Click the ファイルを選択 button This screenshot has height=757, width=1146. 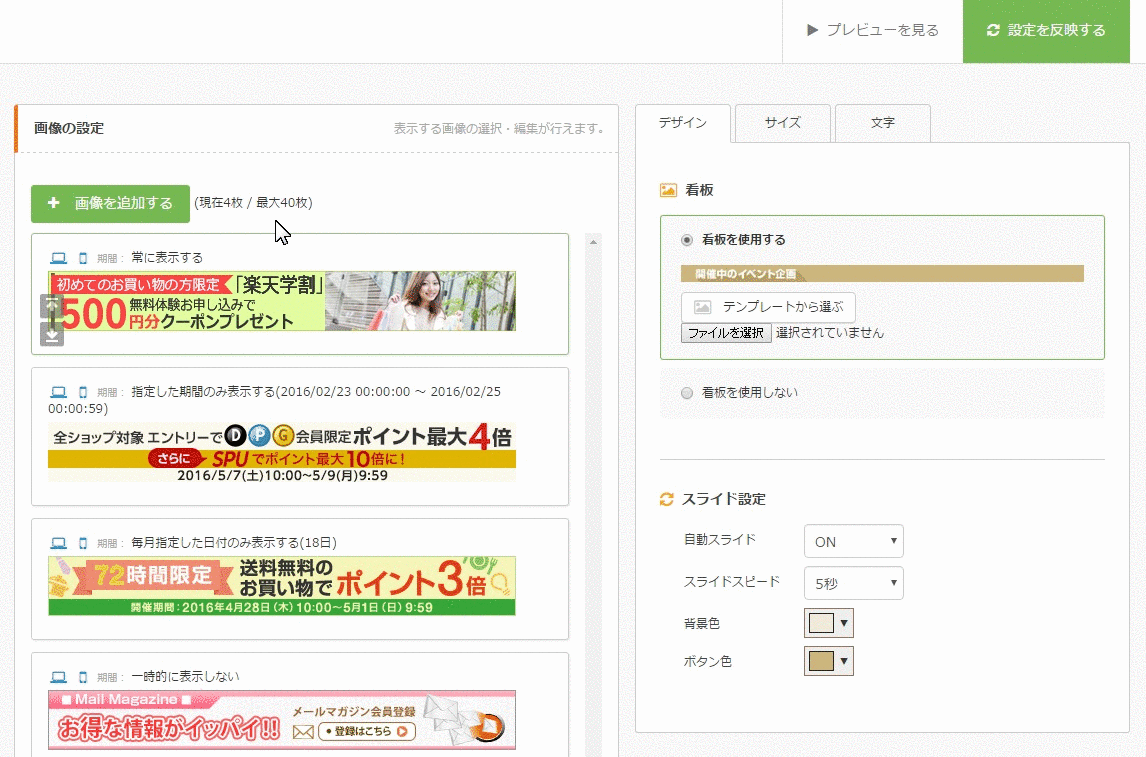click(726, 333)
